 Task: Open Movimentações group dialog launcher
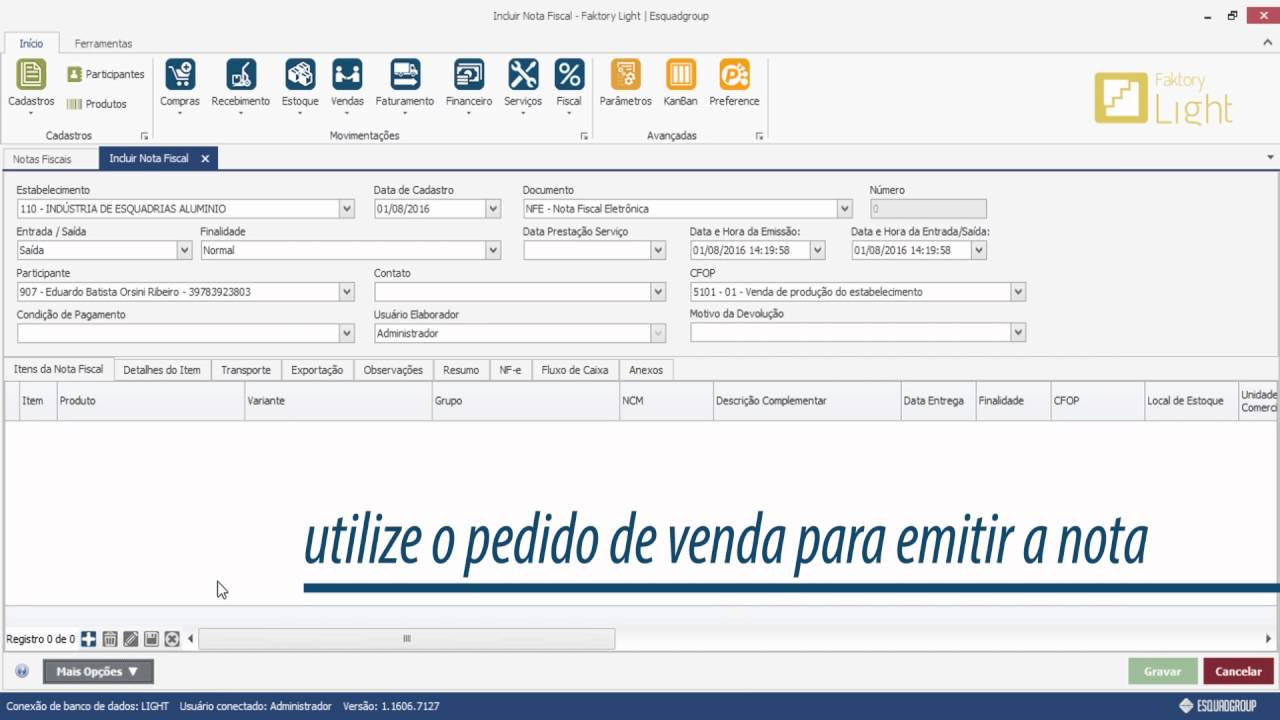pos(584,136)
